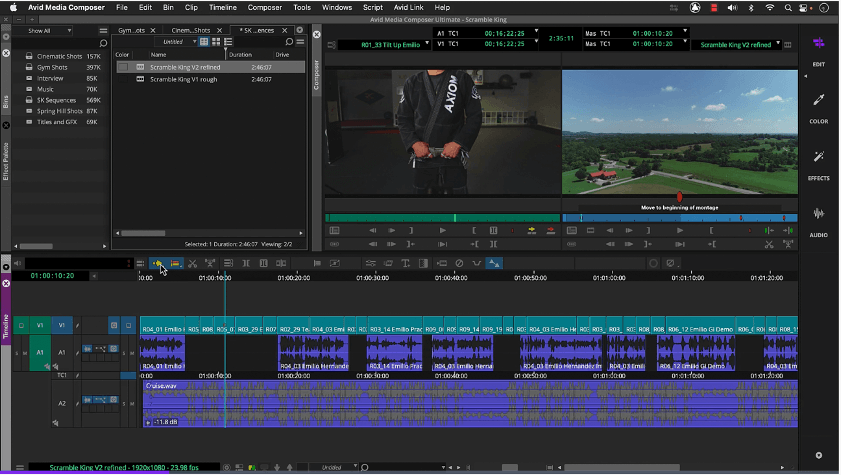Switch bin to Script view icon

tap(228, 42)
